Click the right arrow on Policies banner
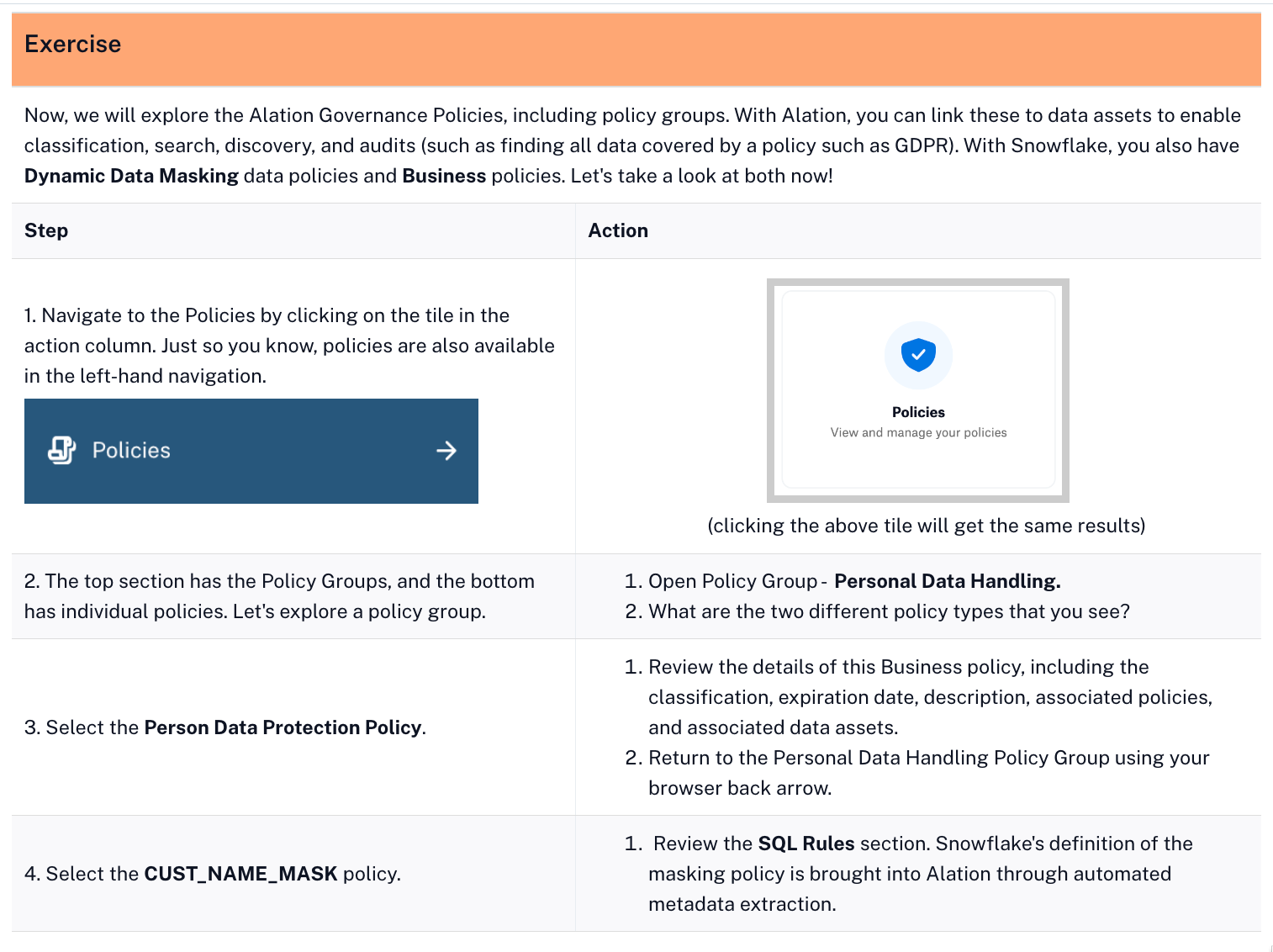Screen dimensions: 1273x952 446,451
